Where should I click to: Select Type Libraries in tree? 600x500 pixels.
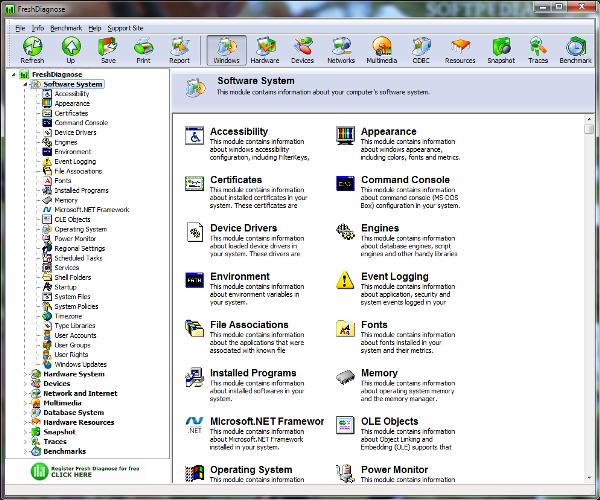(x=75, y=326)
